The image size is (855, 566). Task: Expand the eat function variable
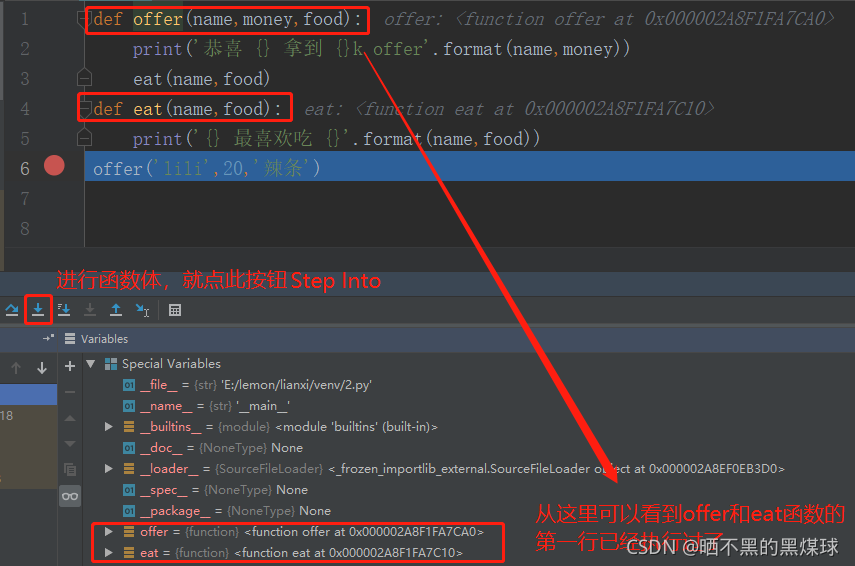pos(109,552)
